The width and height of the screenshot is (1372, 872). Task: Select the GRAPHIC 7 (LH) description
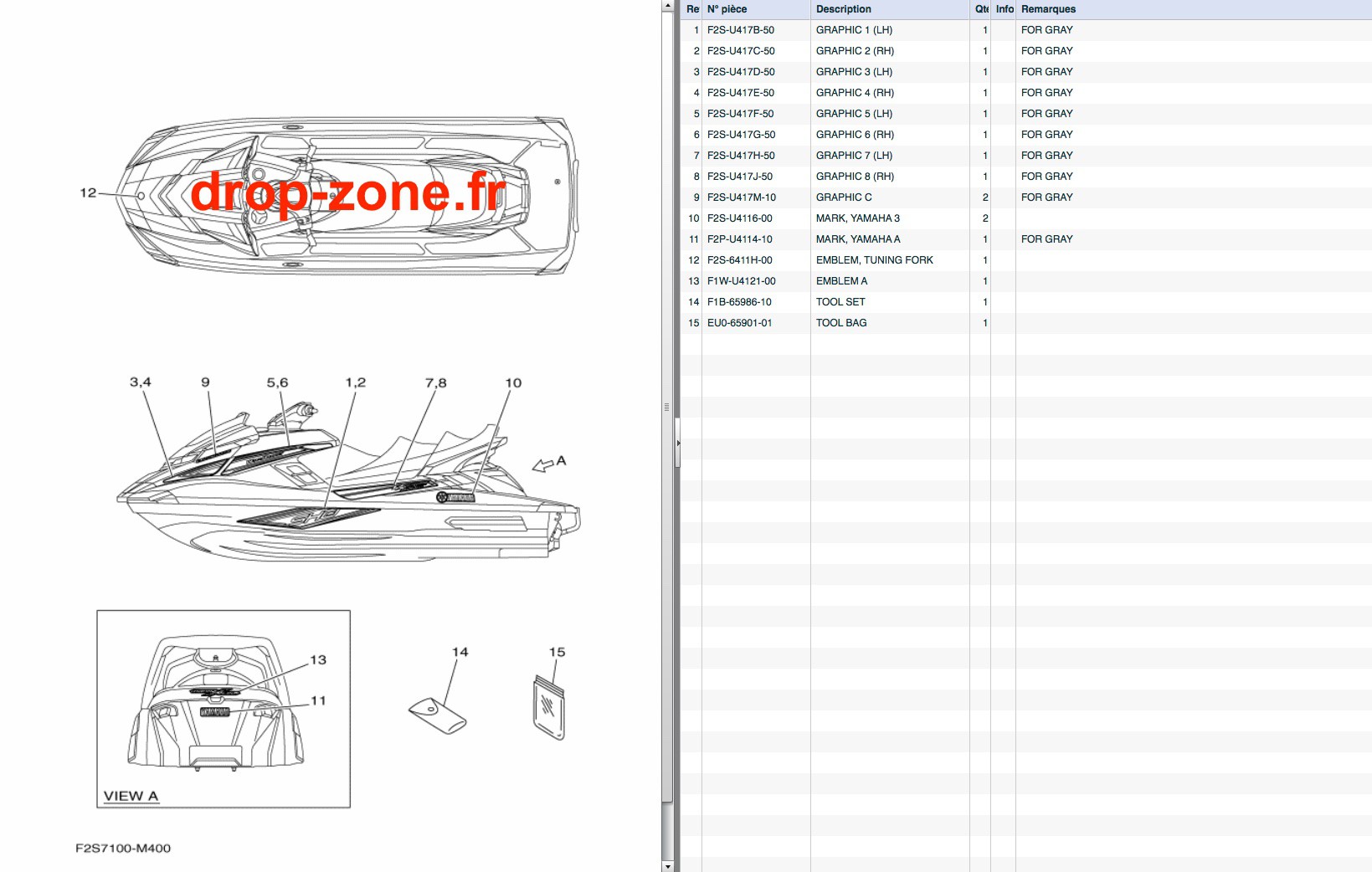[x=854, y=156]
